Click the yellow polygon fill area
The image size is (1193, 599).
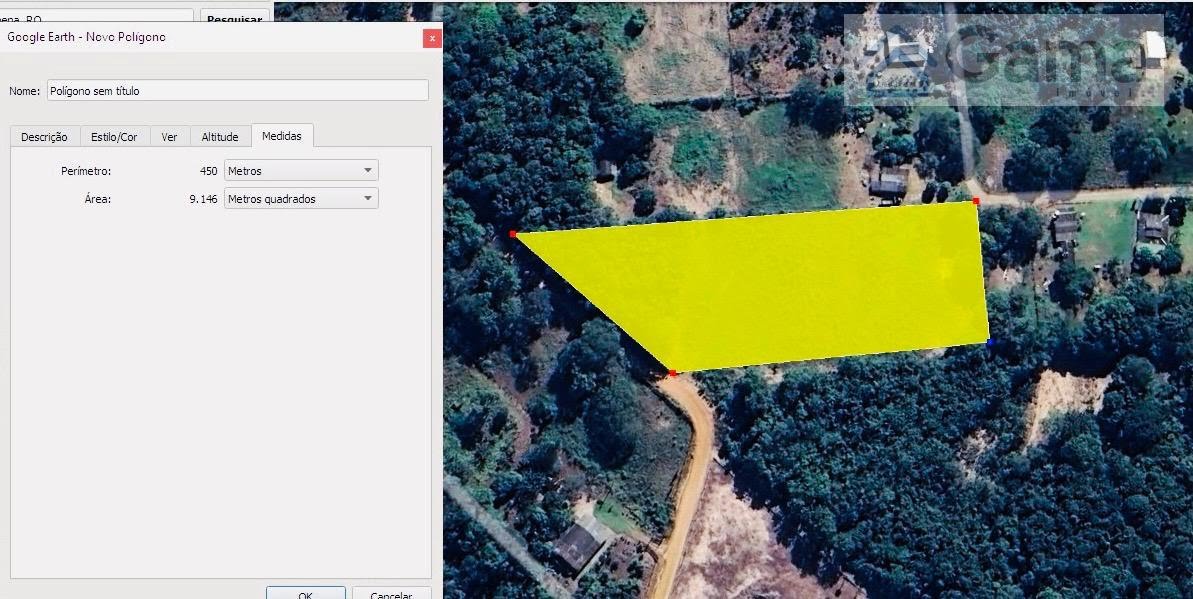(x=791, y=285)
